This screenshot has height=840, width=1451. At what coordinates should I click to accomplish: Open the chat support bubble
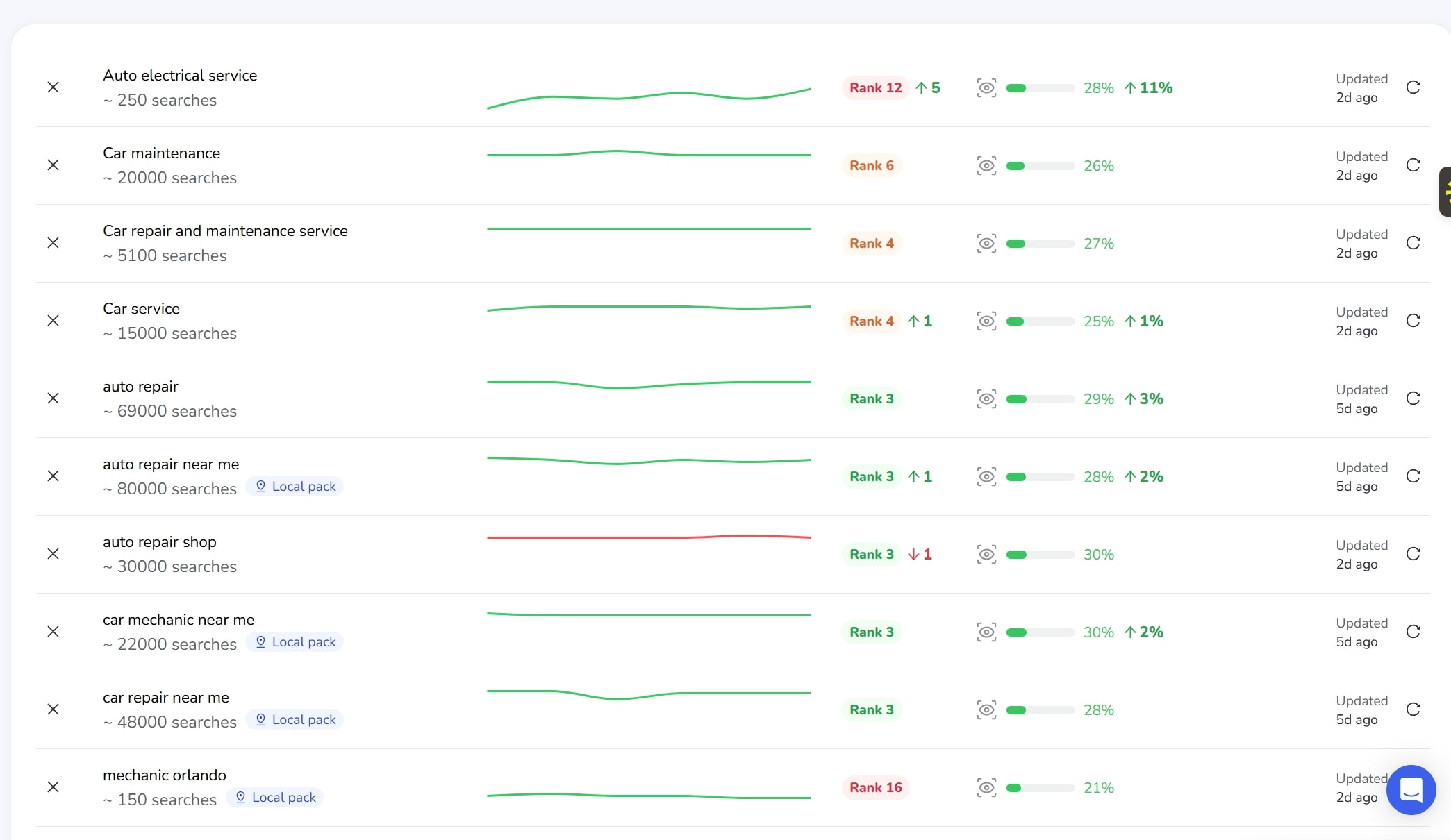pos(1411,789)
